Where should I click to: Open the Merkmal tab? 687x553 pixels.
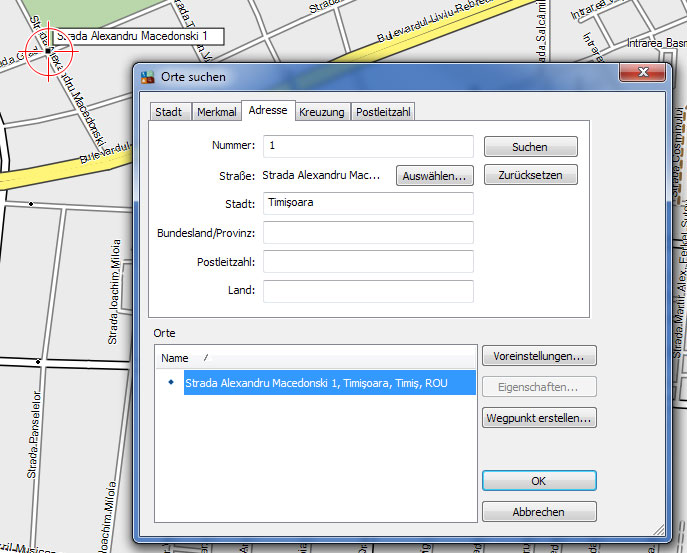coord(216,112)
